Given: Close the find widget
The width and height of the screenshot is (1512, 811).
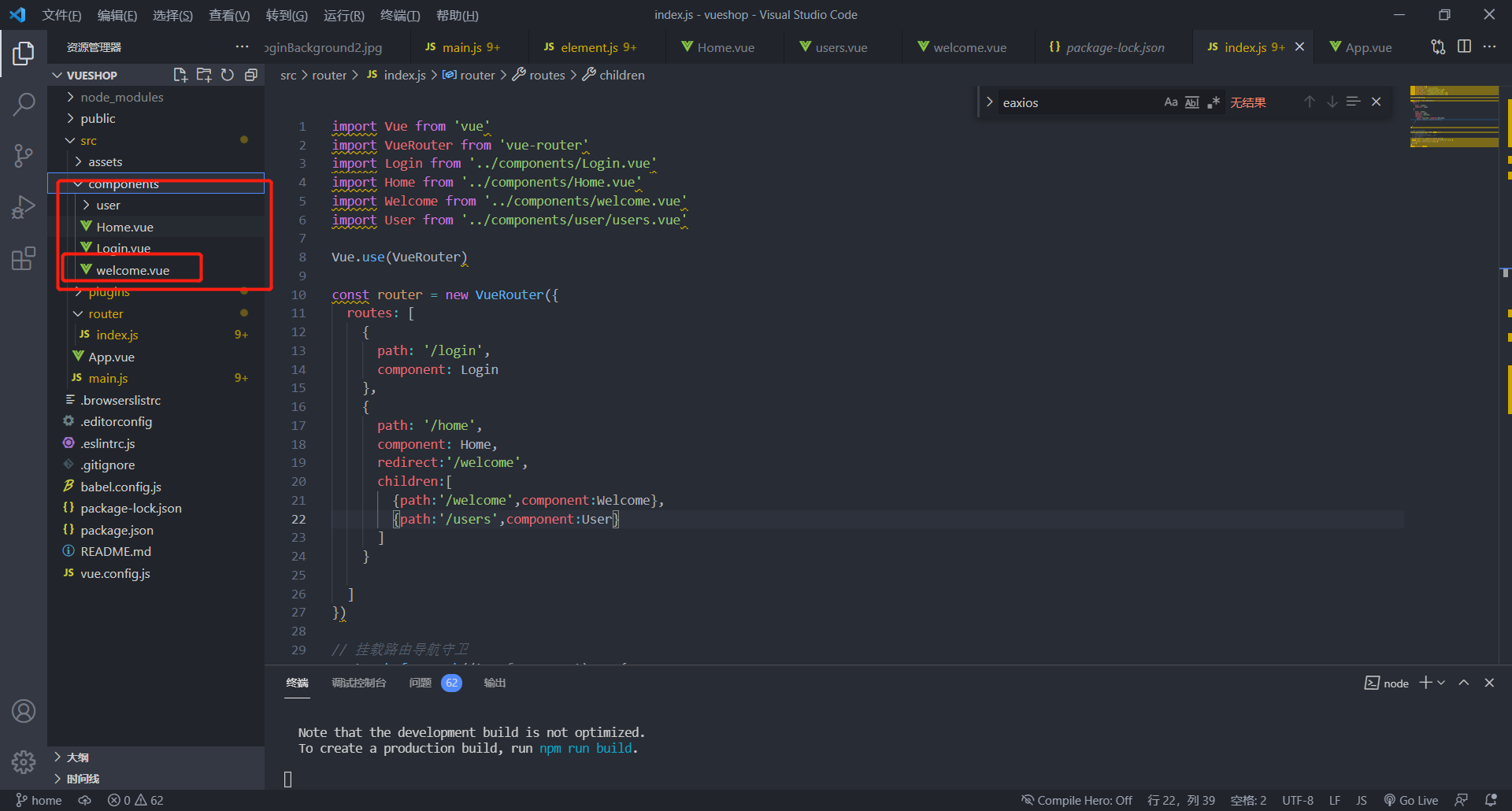Looking at the screenshot, I should (x=1377, y=102).
